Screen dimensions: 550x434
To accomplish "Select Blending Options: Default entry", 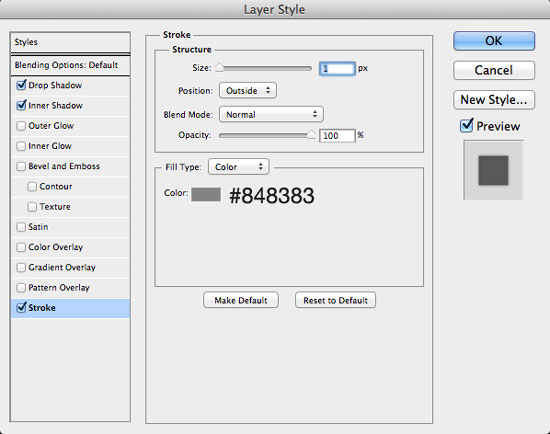I will pyautogui.click(x=70, y=65).
